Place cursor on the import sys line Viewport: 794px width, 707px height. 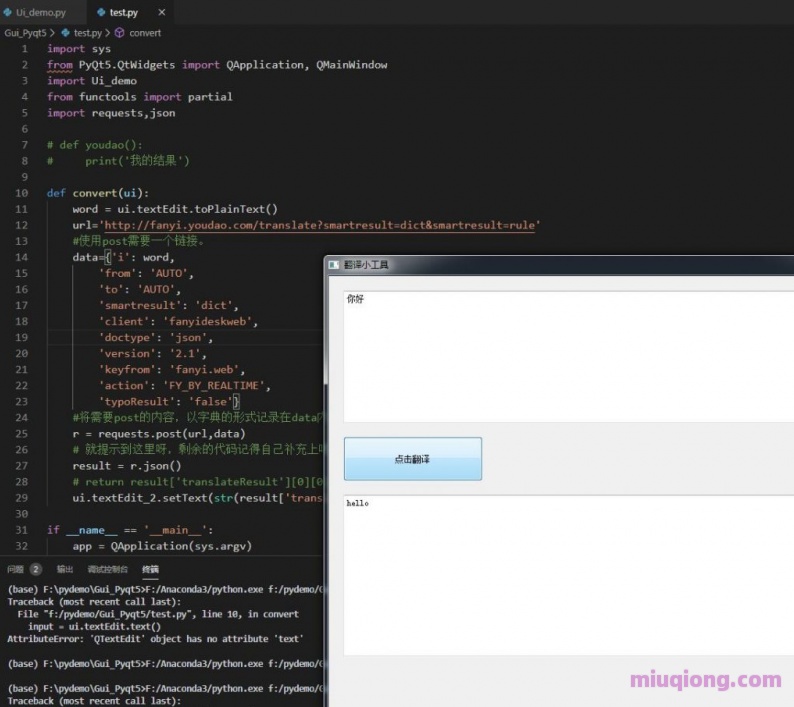(79, 49)
